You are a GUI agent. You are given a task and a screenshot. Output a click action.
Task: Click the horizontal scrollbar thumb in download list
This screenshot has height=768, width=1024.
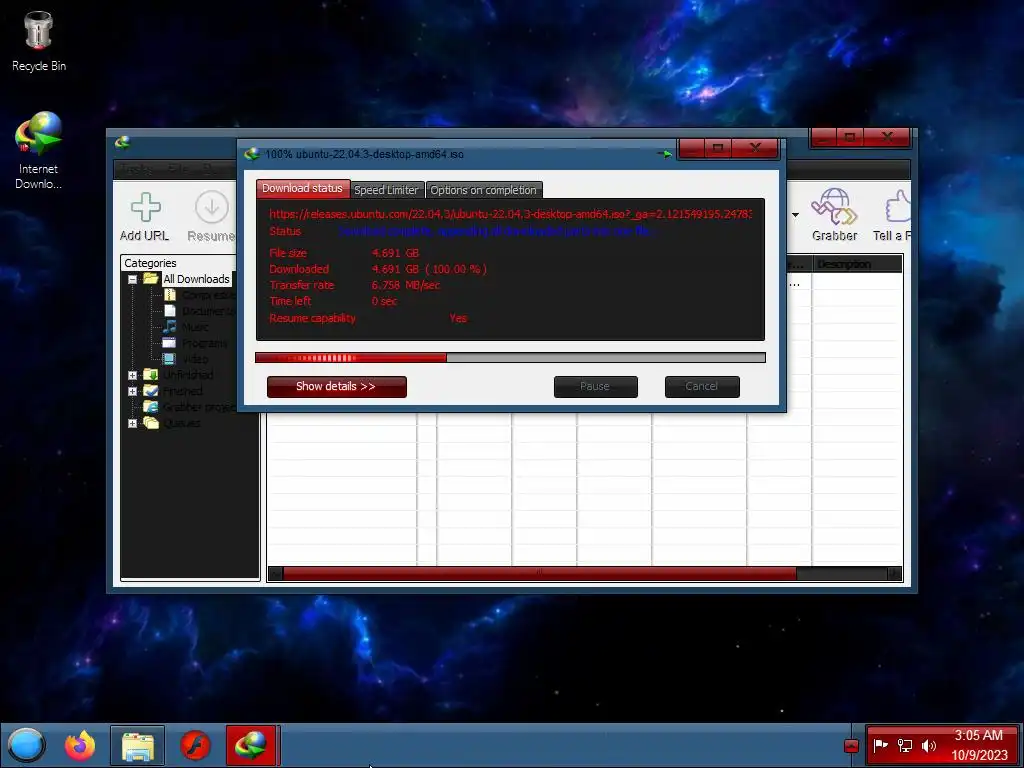coord(539,573)
